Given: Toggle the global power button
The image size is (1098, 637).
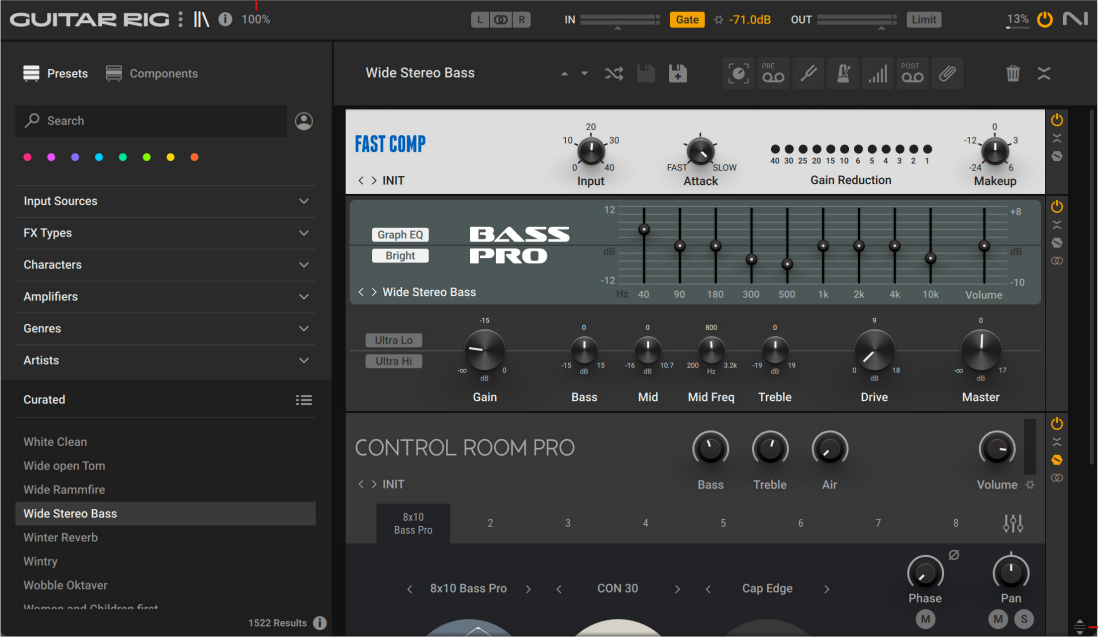Looking at the screenshot, I should pos(1045,19).
